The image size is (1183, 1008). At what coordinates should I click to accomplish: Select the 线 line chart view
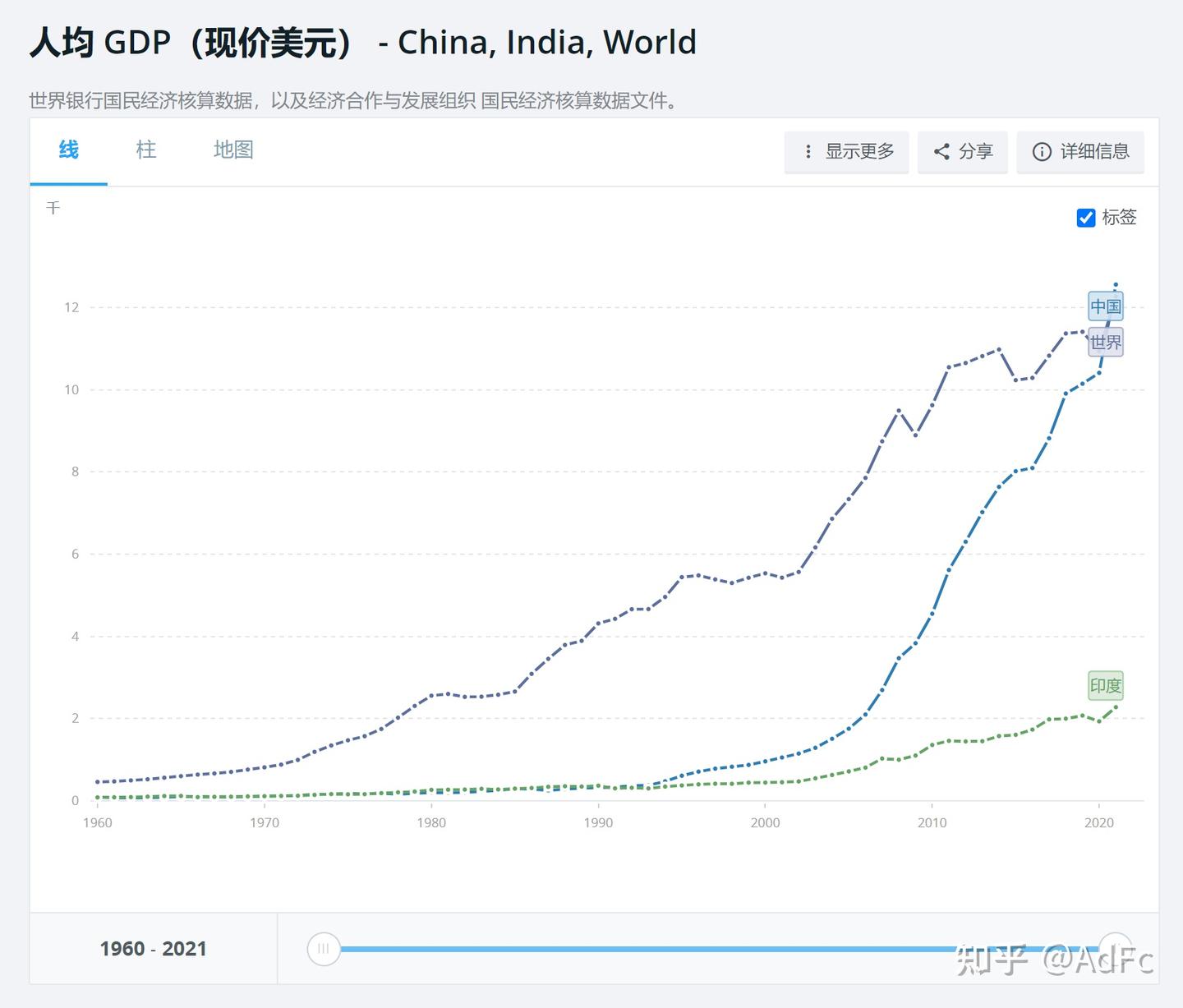coord(68,150)
